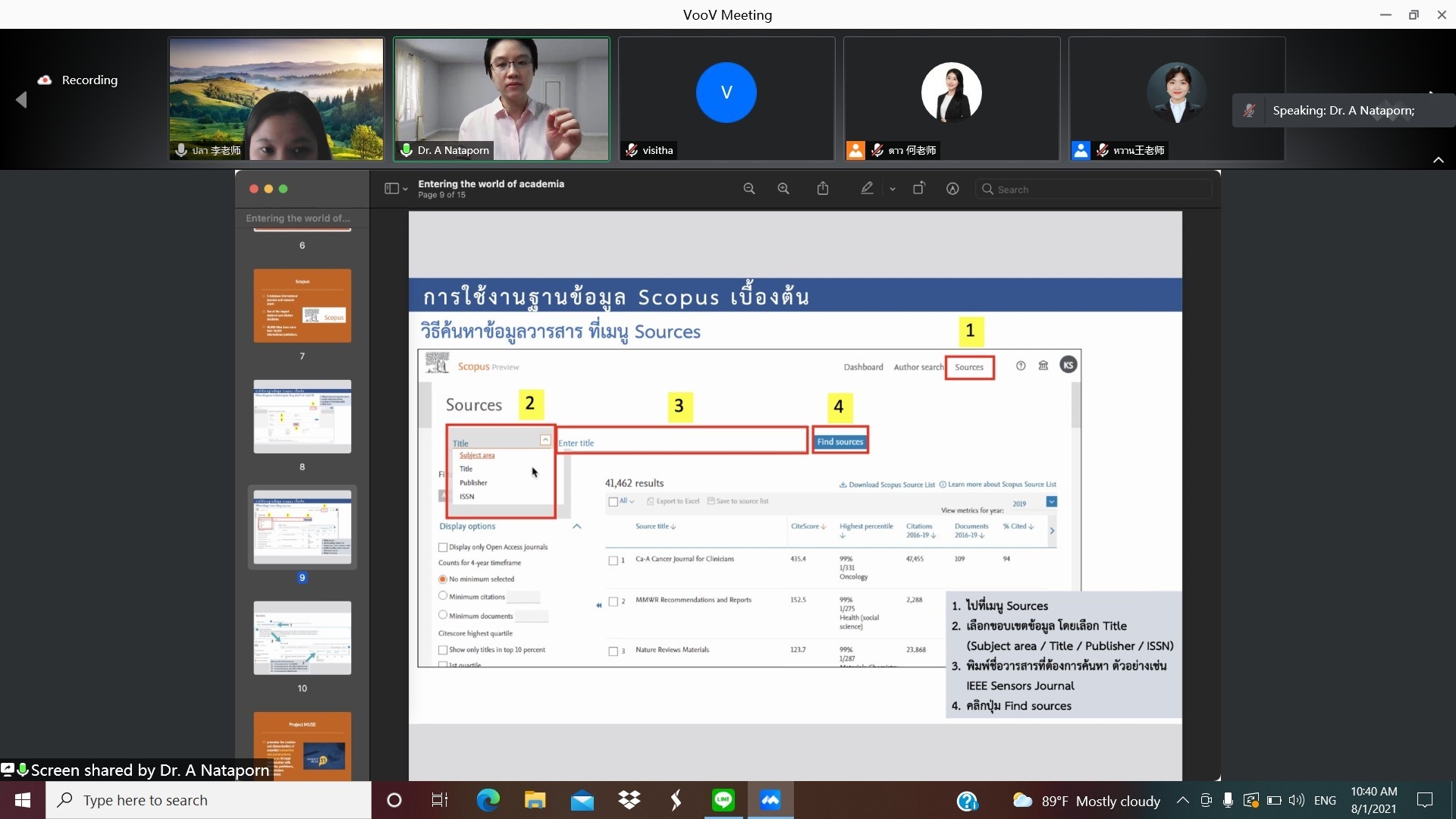This screenshot has height=819, width=1456.
Task: Select Minimum documents radio button
Action: pyautogui.click(x=443, y=615)
